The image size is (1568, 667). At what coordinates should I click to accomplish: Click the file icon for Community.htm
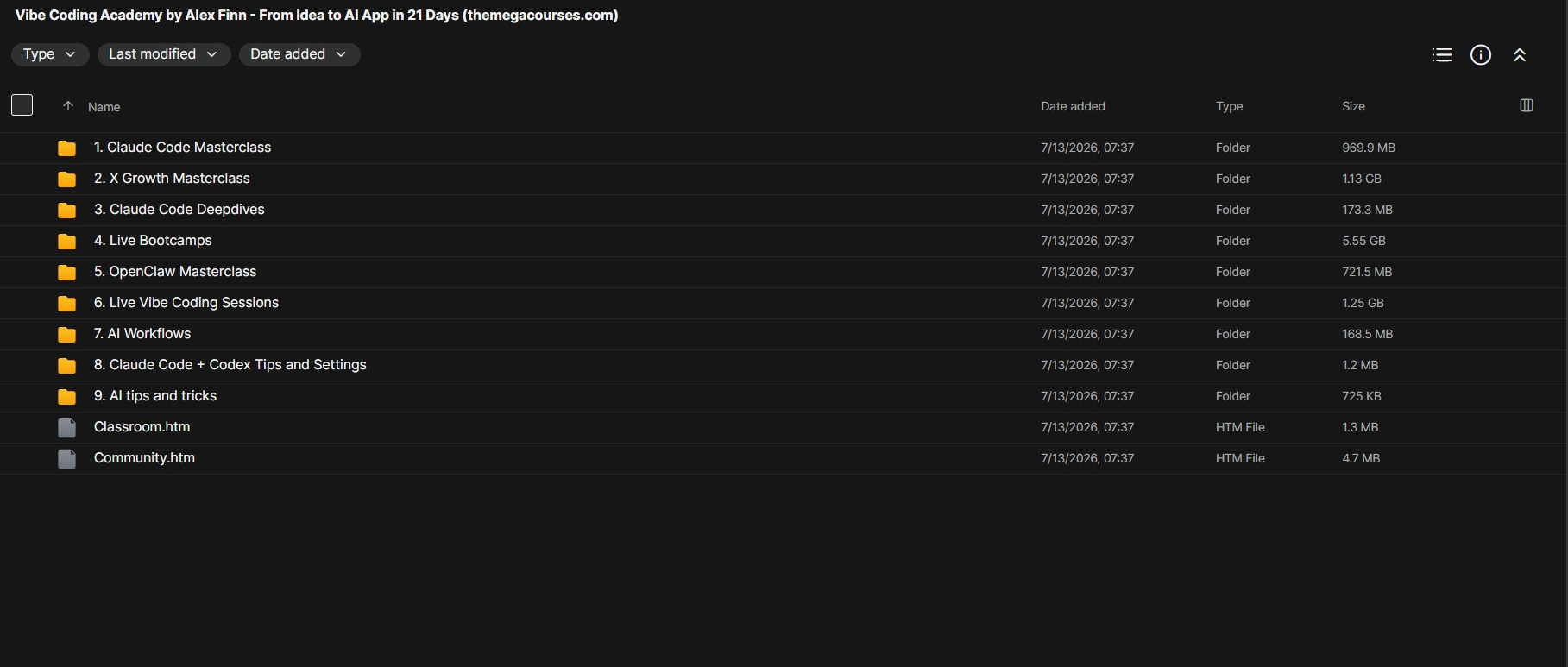click(x=66, y=459)
